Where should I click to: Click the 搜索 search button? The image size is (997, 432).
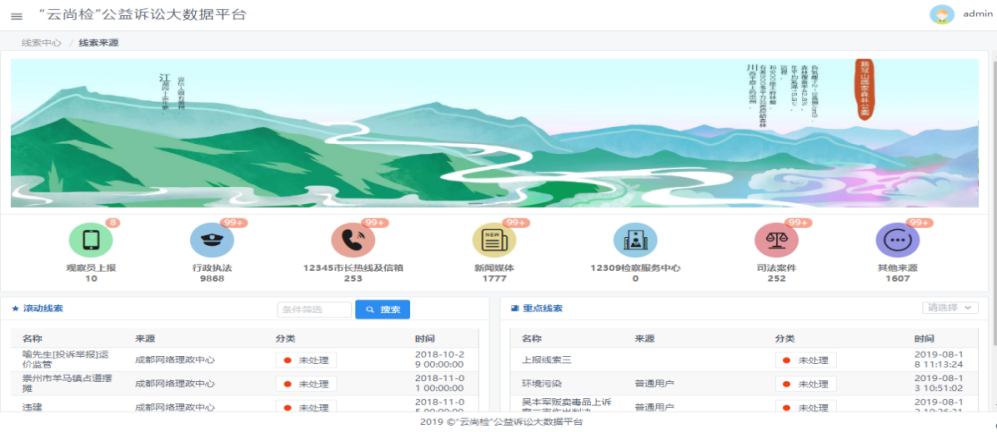382,310
